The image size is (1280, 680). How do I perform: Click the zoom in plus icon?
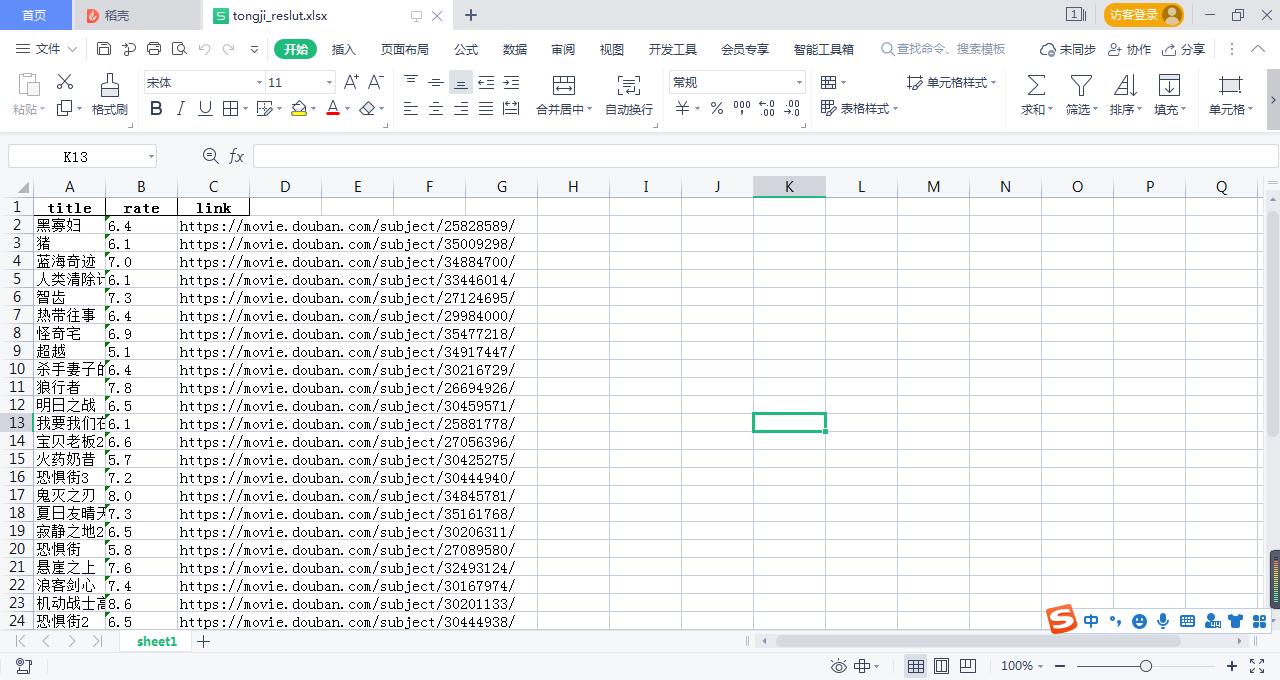pos(1232,666)
